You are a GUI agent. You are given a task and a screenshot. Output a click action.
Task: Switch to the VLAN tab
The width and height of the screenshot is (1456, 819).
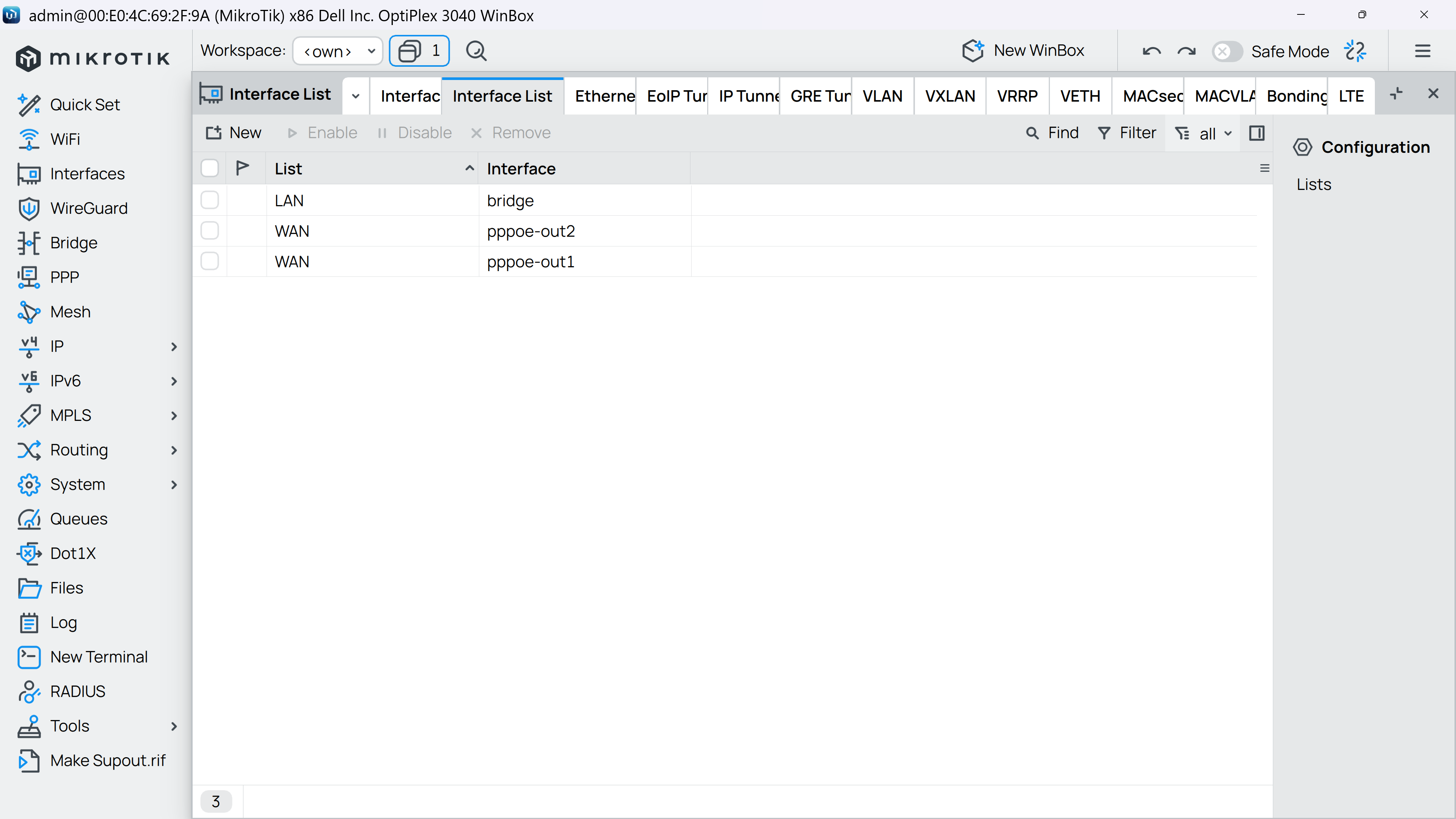(x=882, y=96)
